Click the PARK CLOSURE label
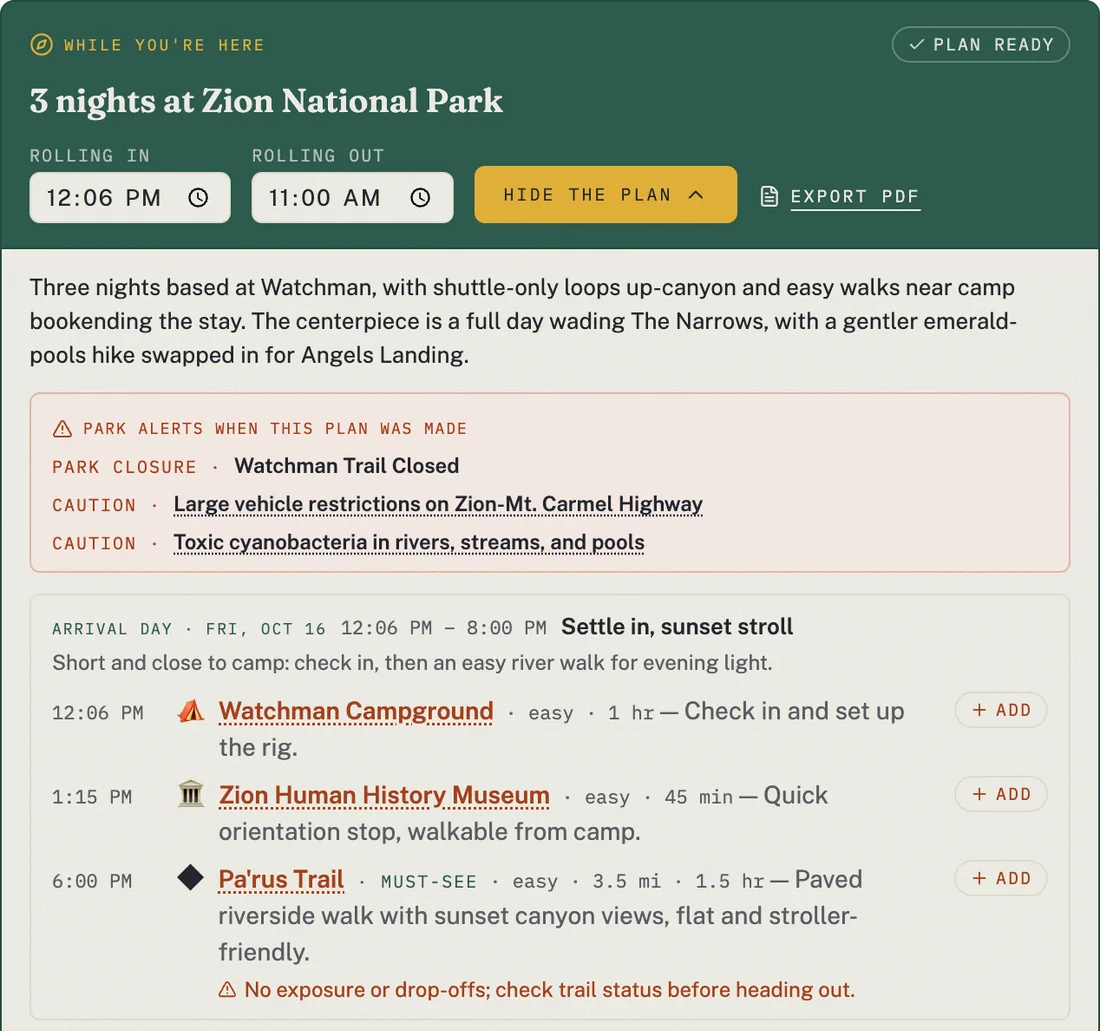The width and height of the screenshot is (1100, 1031). click(x=124, y=467)
